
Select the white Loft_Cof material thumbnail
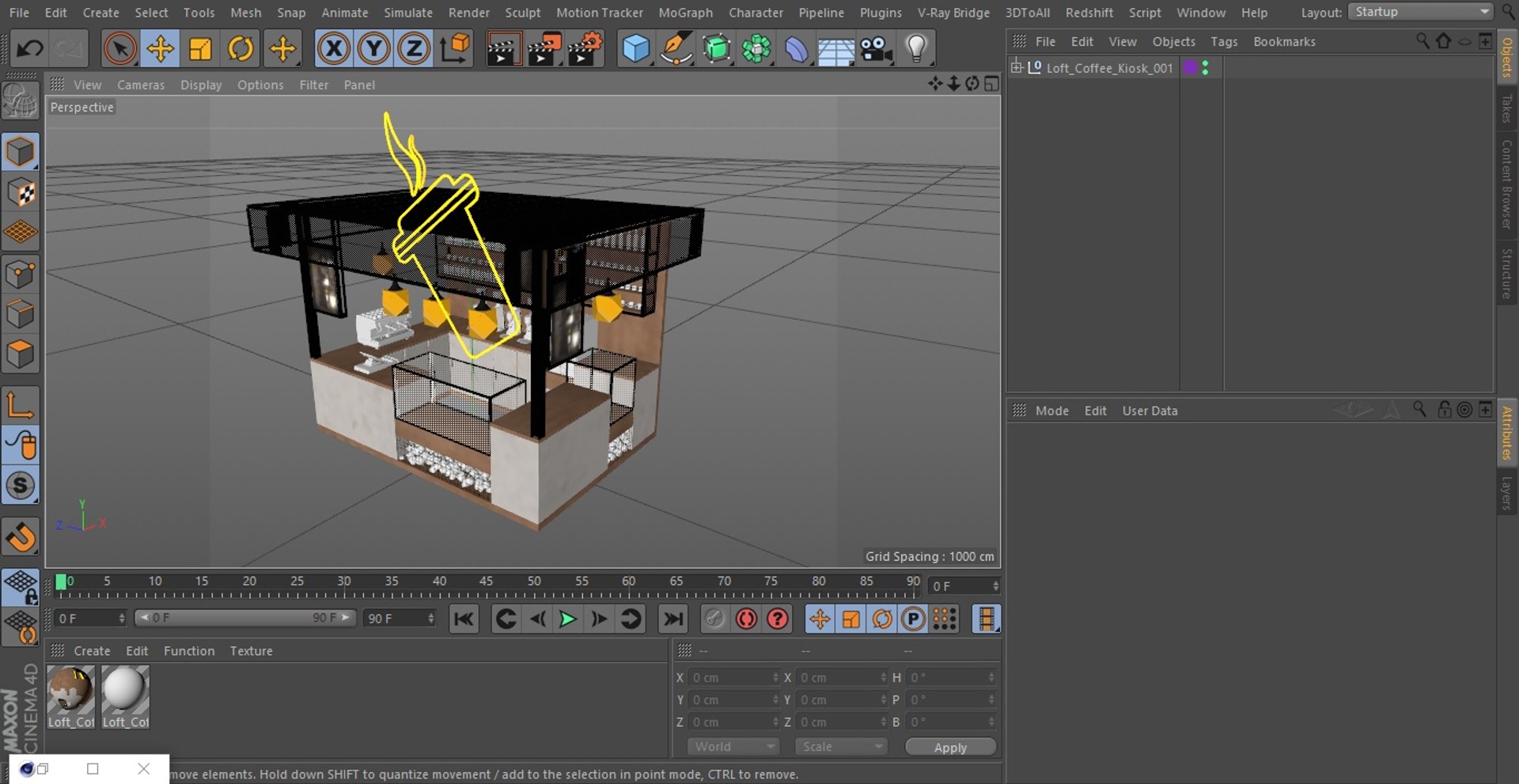(x=125, y=696)
